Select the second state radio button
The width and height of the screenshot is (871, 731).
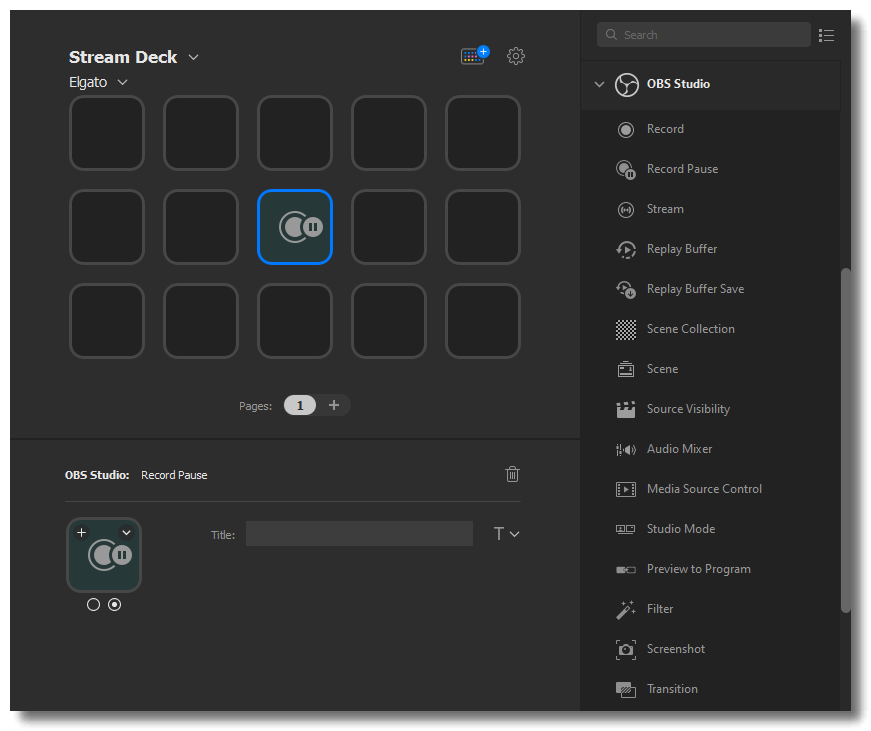click(114, 604)
